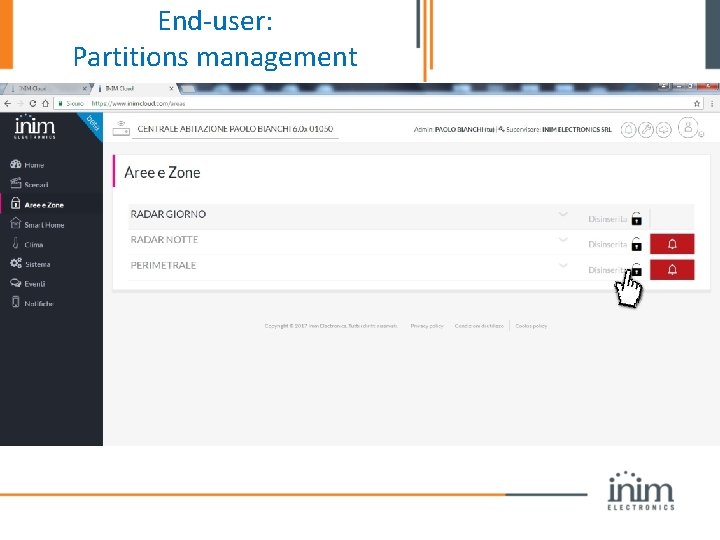
Task: Click the RADAR GIORNO area name
Action: coord(168,214)
